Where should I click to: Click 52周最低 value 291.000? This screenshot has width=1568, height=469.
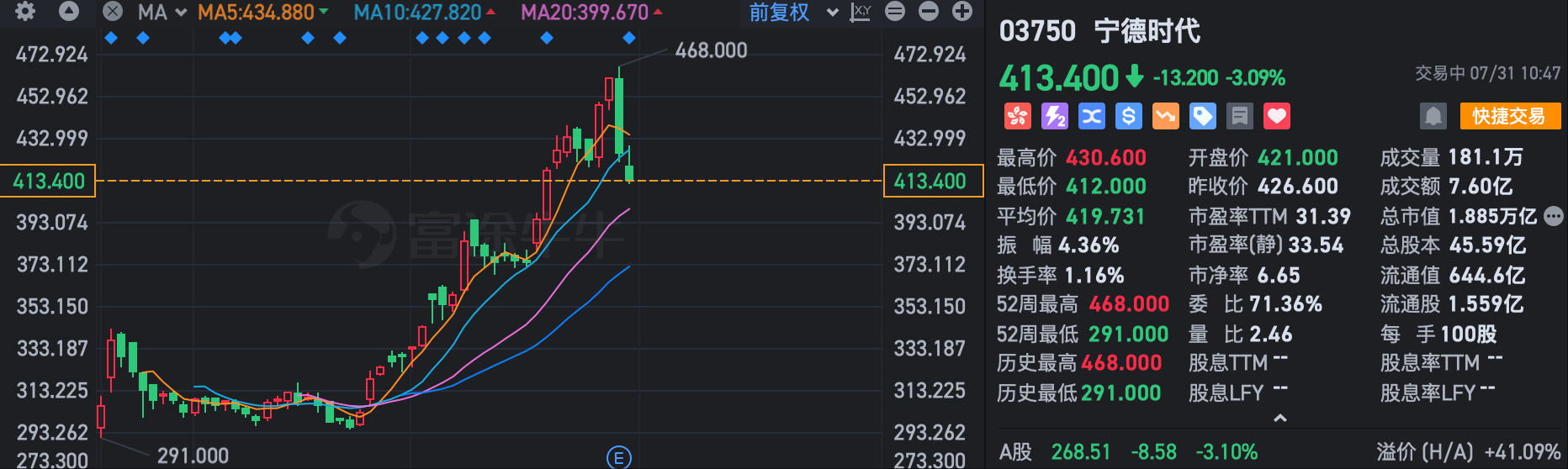1129,334
